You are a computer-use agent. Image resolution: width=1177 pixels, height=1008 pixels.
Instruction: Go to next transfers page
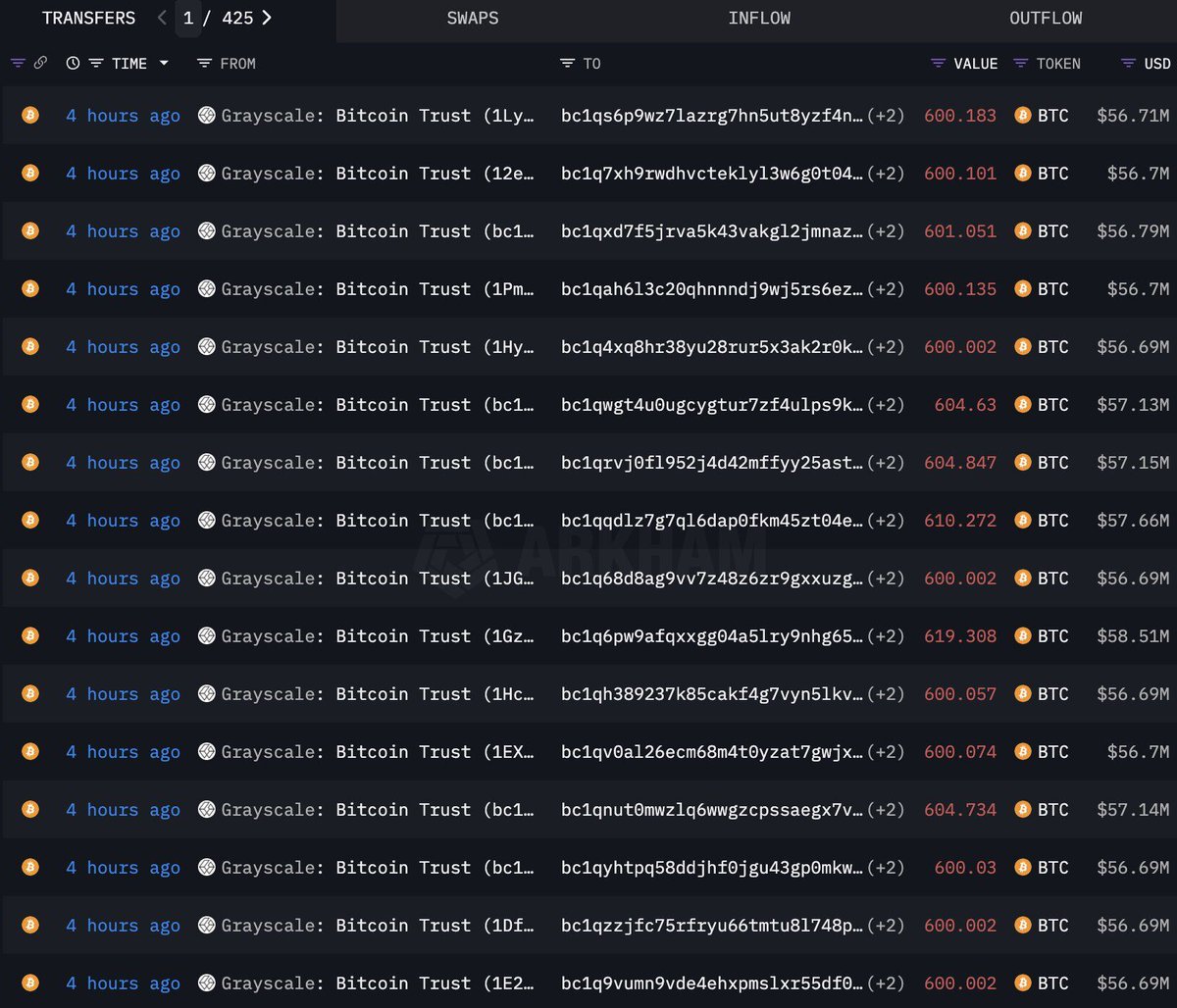[x=267, y=18]
